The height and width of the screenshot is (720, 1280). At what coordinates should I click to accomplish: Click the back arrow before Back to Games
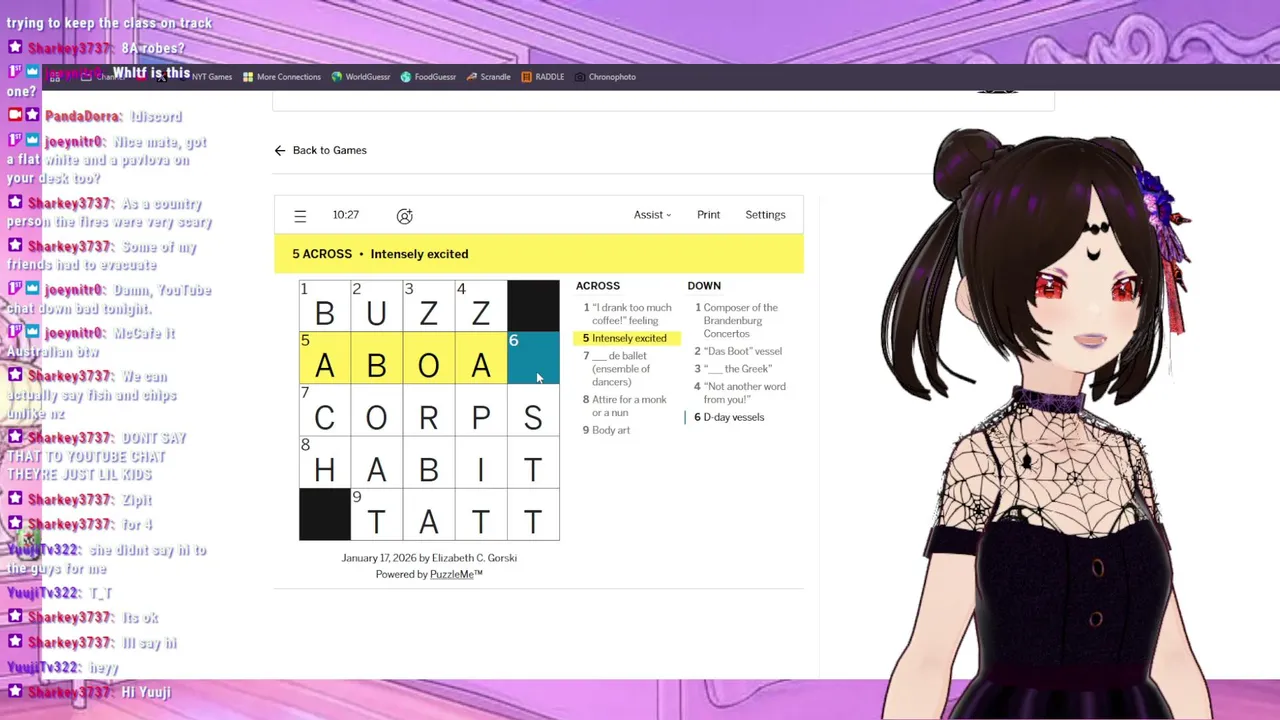[280, 151]
